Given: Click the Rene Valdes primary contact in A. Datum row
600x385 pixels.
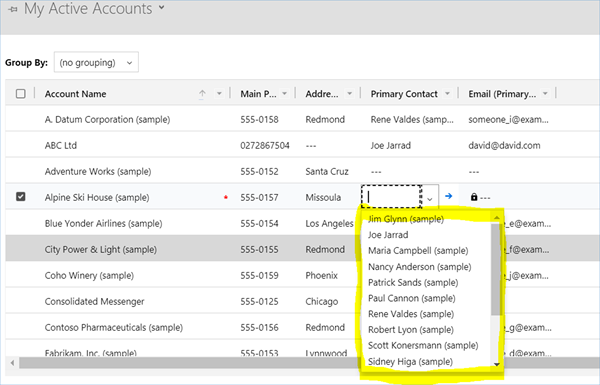Looking at the screenshot, I should tap(412, 119).
